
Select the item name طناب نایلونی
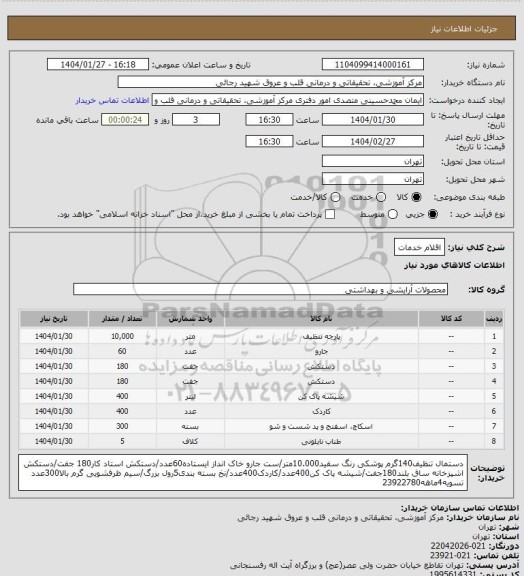322,442
